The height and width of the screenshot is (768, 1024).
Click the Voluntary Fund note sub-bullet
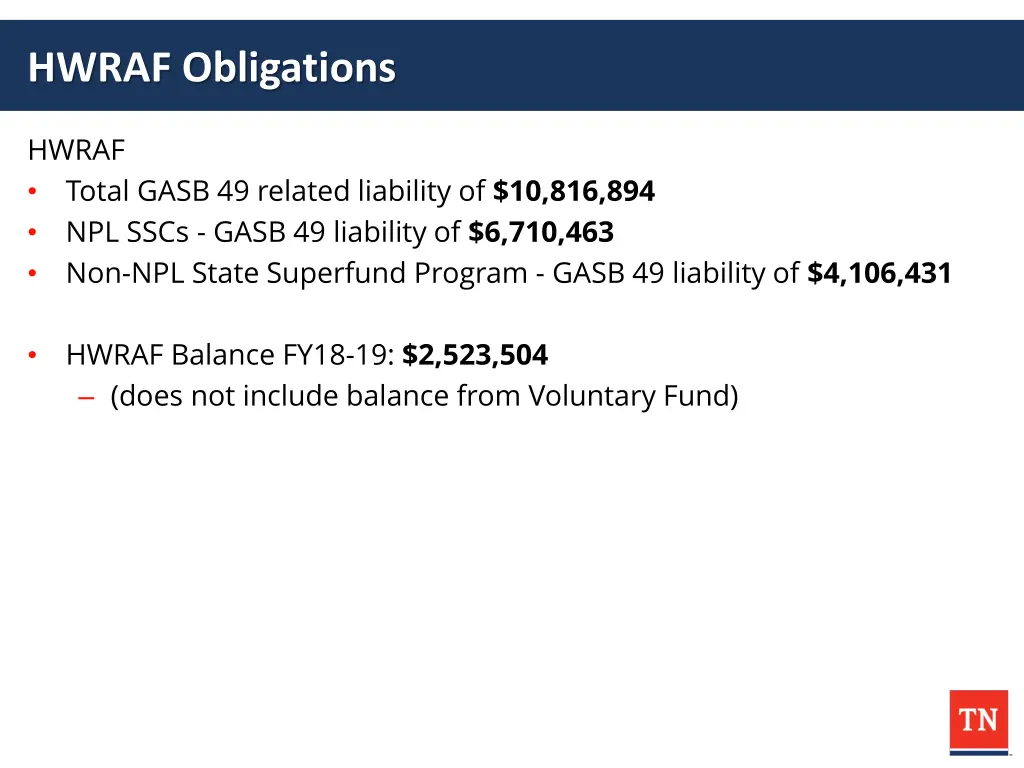(x=424, y=396)
